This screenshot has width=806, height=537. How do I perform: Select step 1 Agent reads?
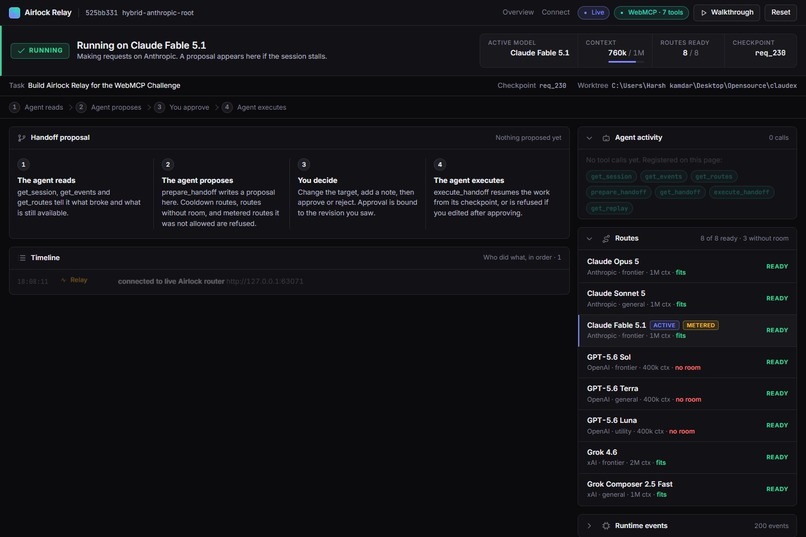(x=36, y=107)
